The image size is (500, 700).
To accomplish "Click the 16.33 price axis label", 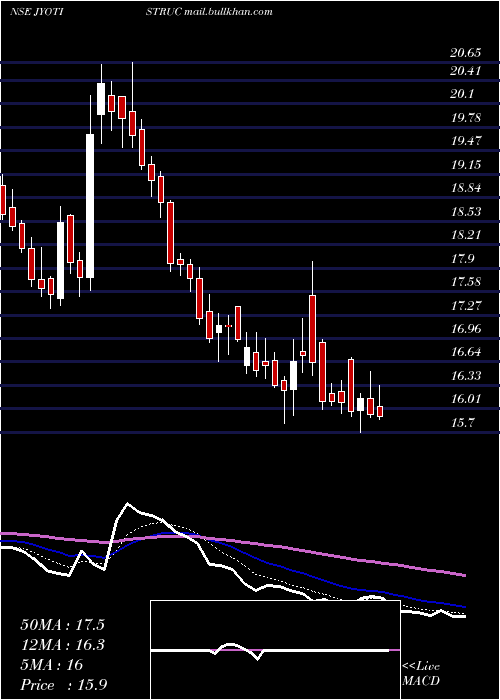I will click(466, 376).
